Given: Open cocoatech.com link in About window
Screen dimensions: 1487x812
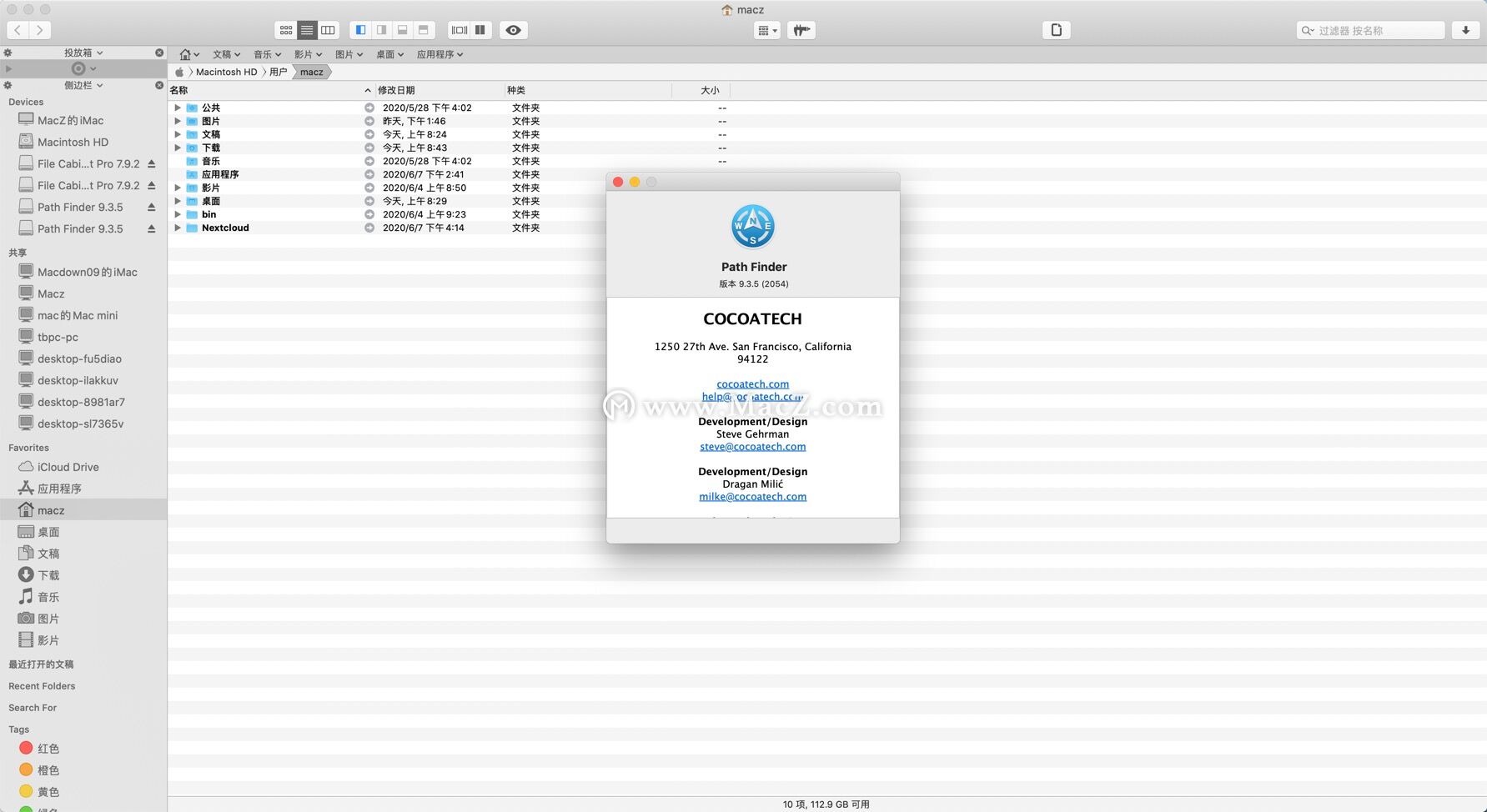Looking at the screenshot, I should tap(752, 384).
